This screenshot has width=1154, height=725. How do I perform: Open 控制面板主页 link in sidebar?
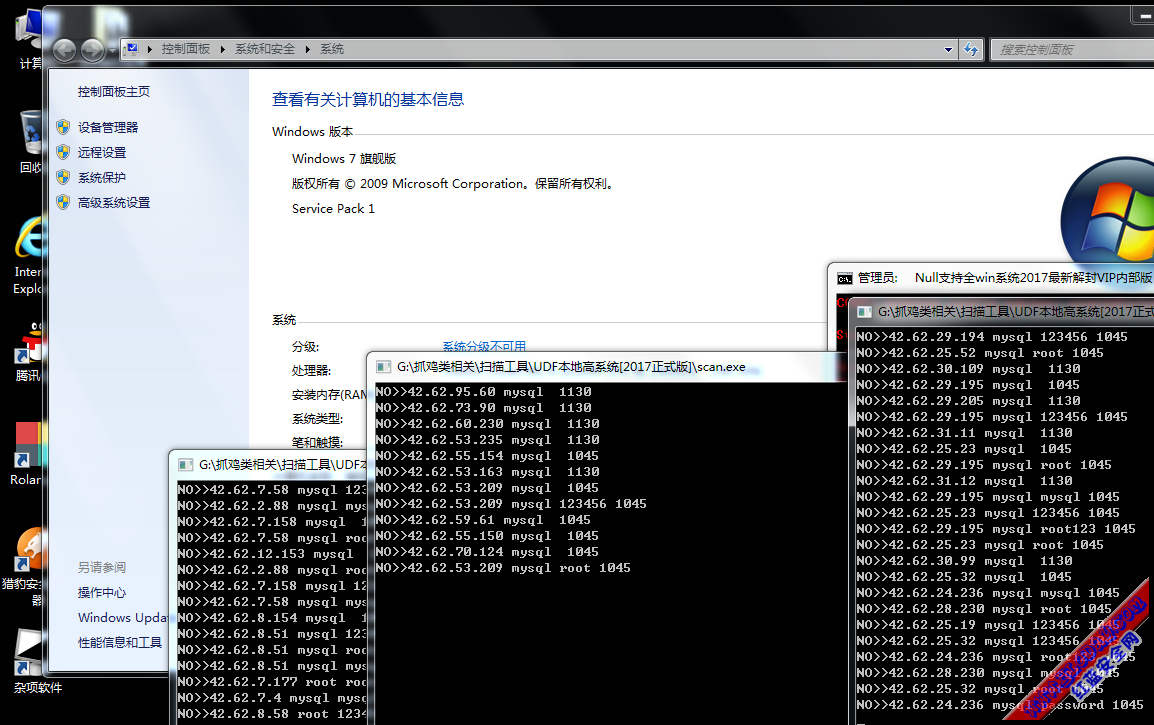[114, 91]
